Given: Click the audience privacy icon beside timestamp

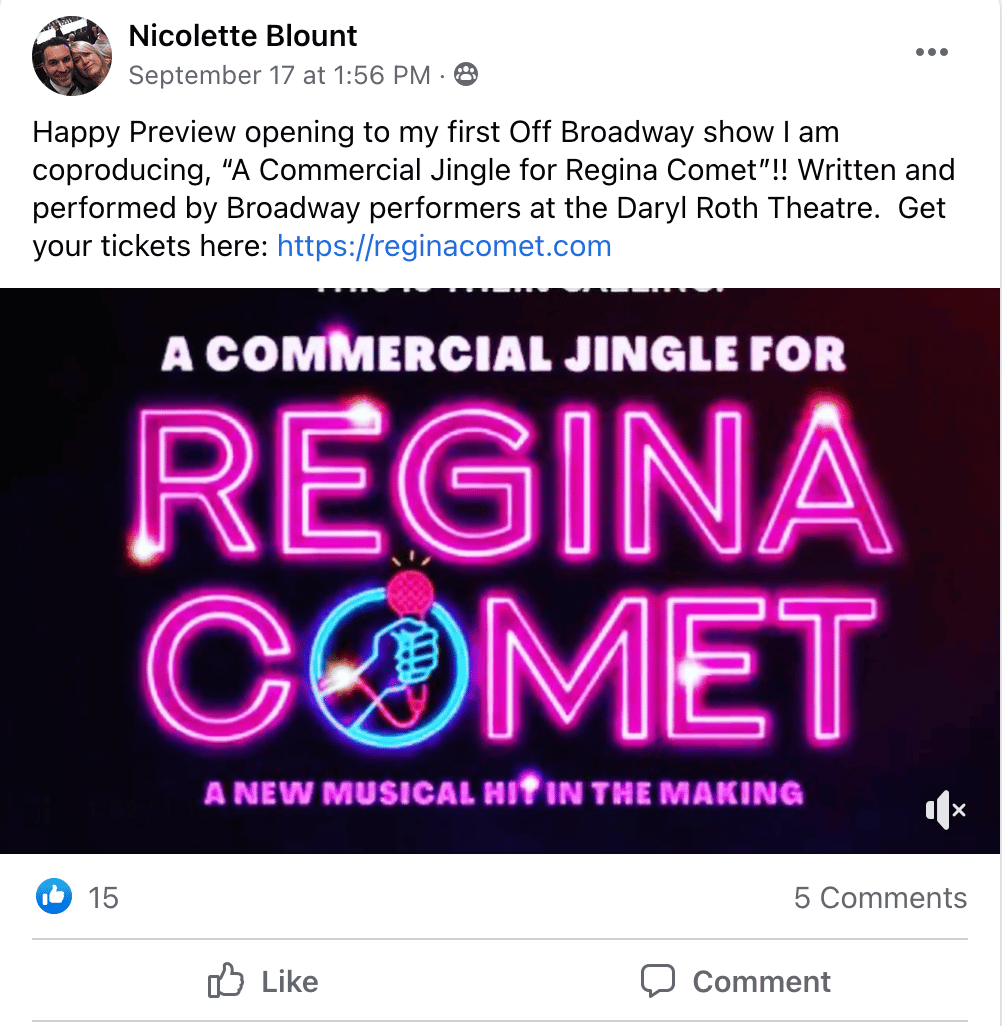Looking at the screenshot, I should pos(466,75).
